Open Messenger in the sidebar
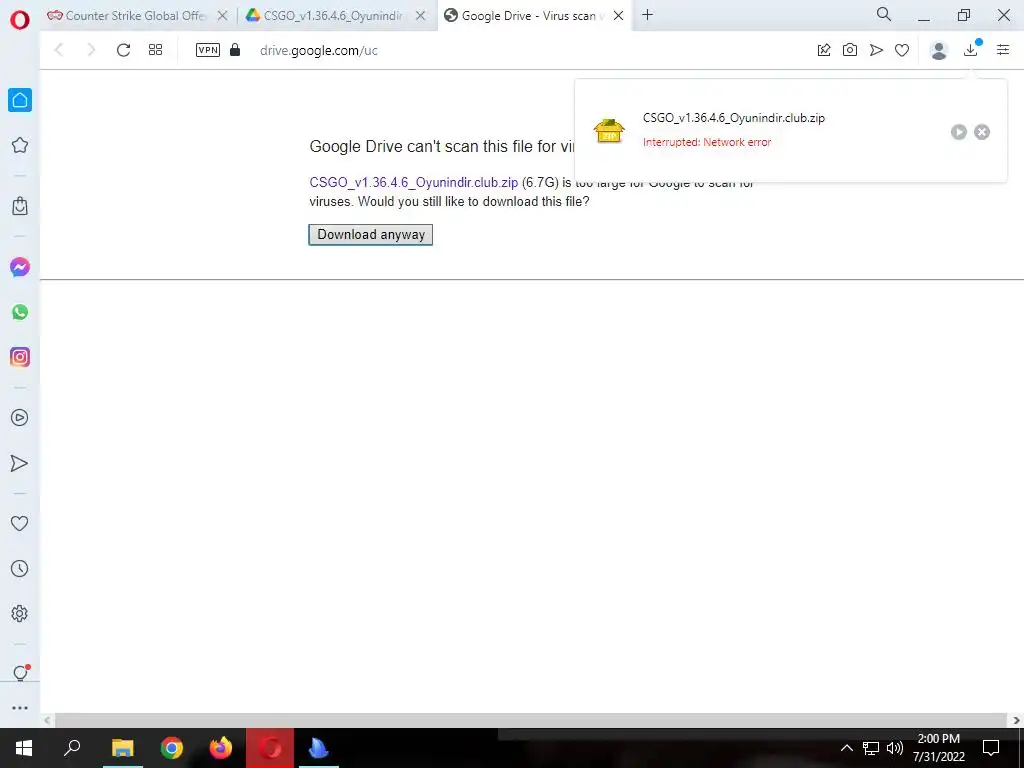1024x768 pixels. pyautogui.click(x=20, y=267)
